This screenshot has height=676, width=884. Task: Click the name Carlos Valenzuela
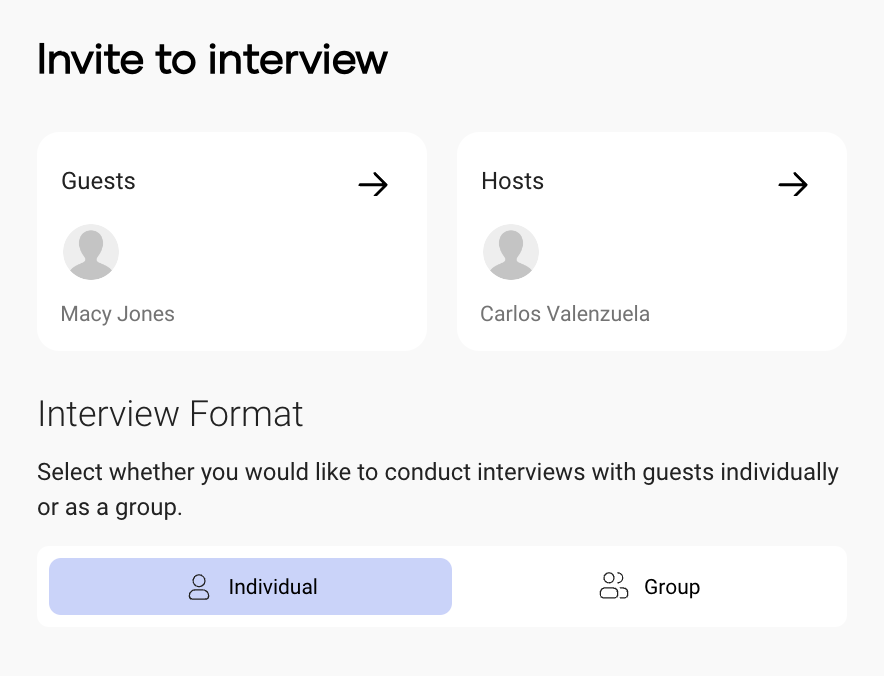tap(565, 314)
